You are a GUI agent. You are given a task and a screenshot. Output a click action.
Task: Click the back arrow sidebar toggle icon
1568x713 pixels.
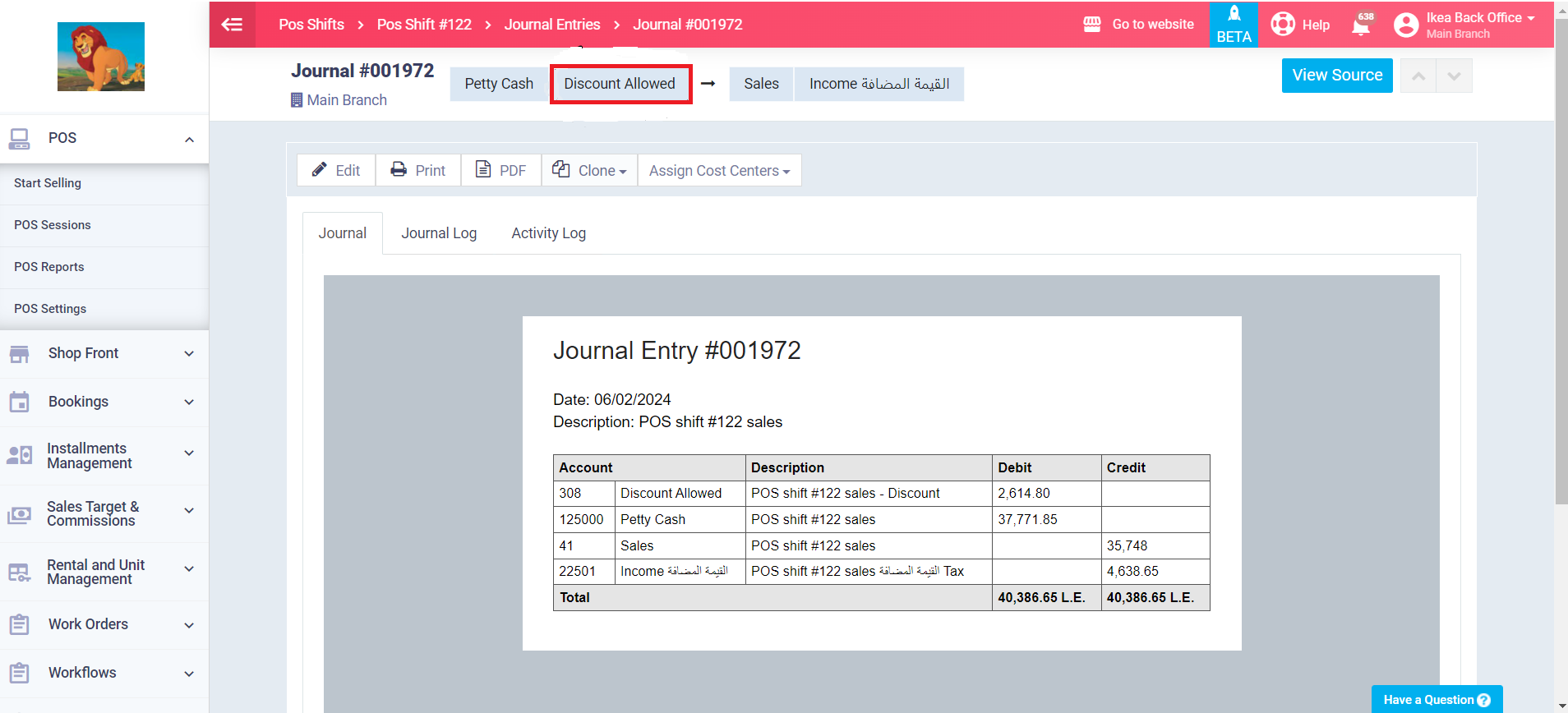coord(233,25)
